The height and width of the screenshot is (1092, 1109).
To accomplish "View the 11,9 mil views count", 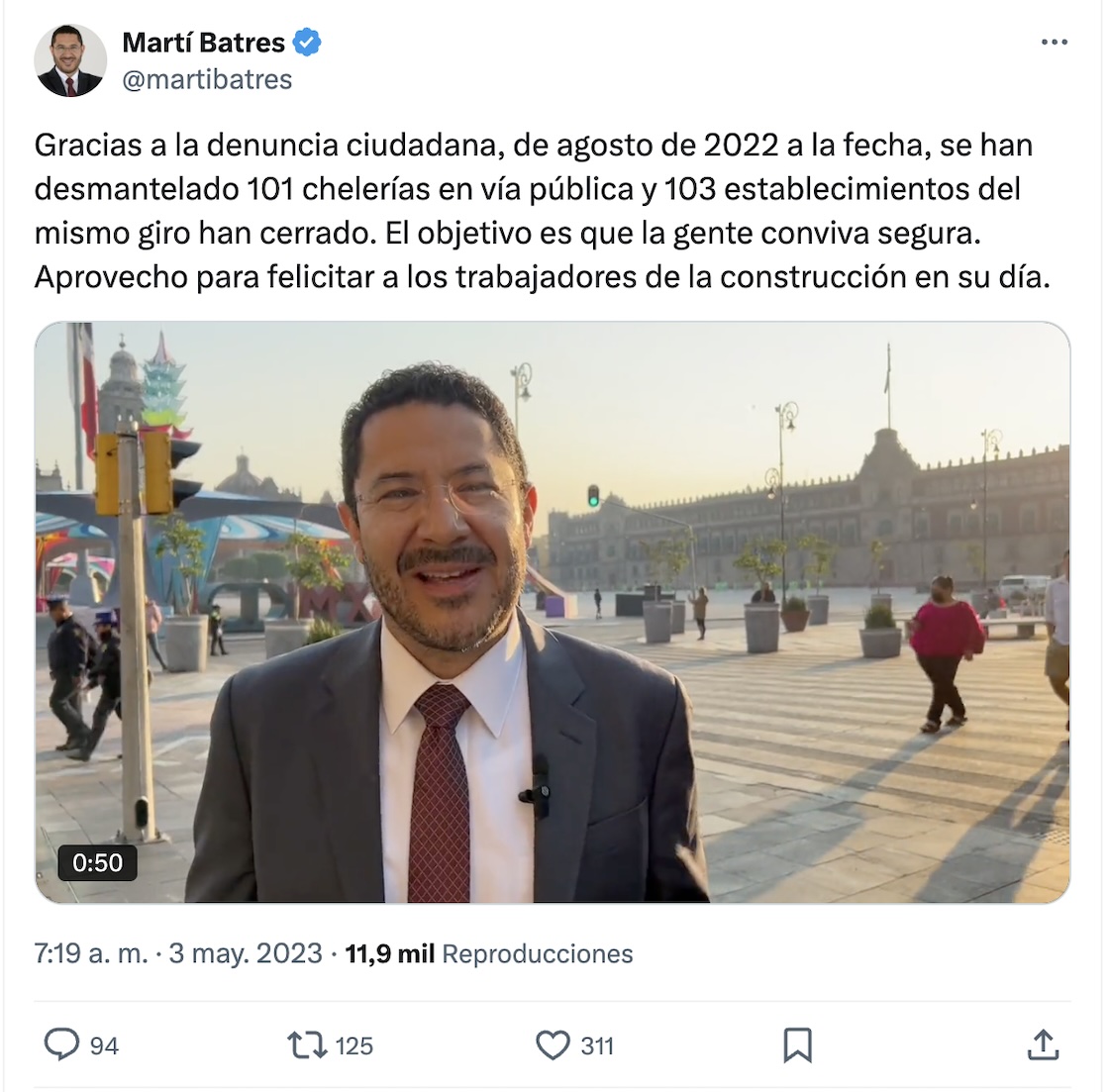I will pos(390,953).
